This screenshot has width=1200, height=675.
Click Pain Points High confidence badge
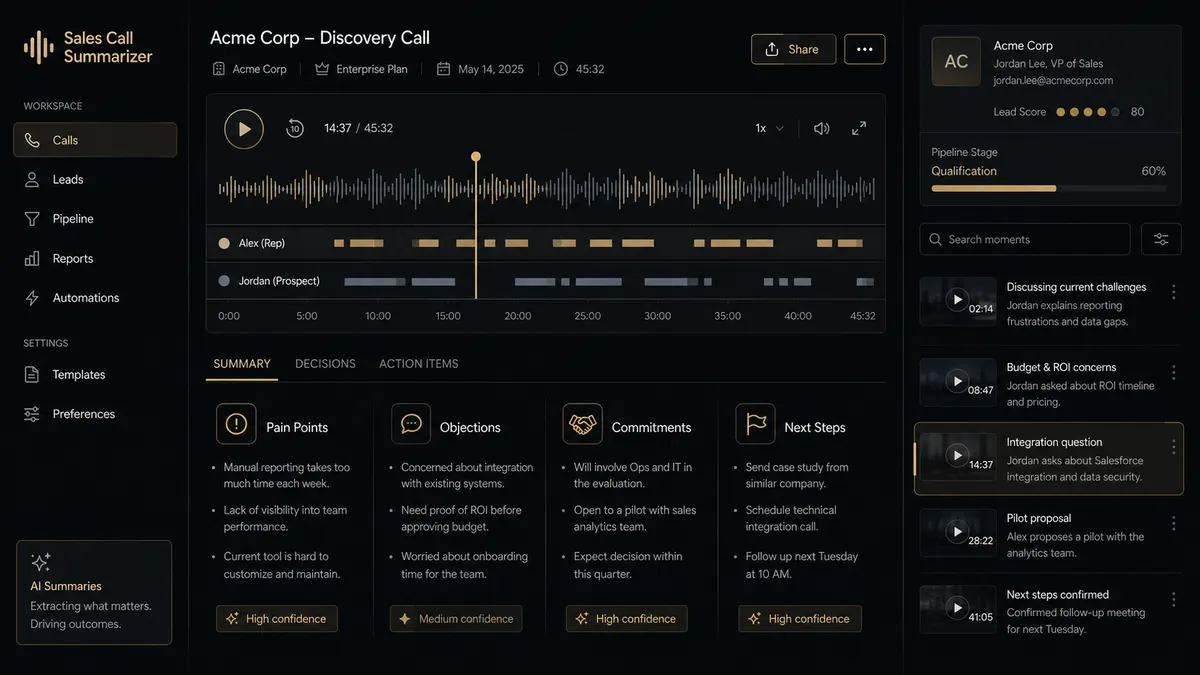[x=277, y=619]
